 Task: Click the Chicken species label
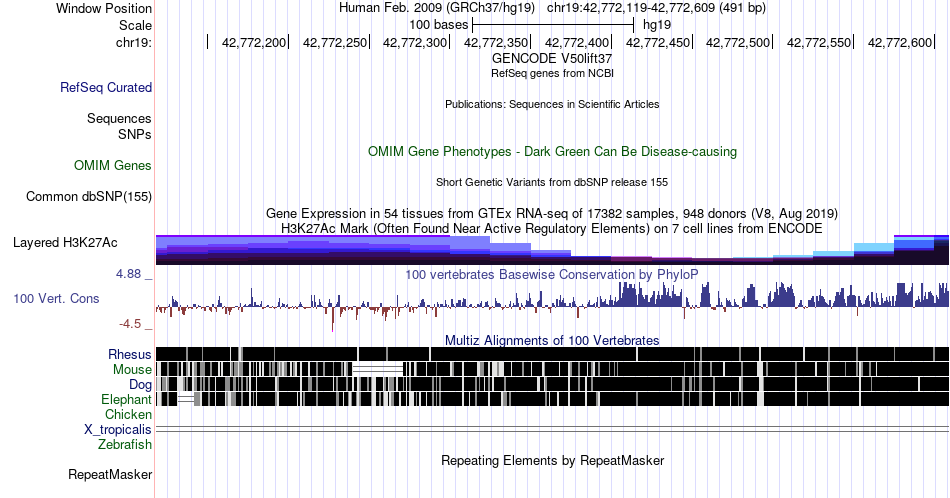click(x=128, y=414)
